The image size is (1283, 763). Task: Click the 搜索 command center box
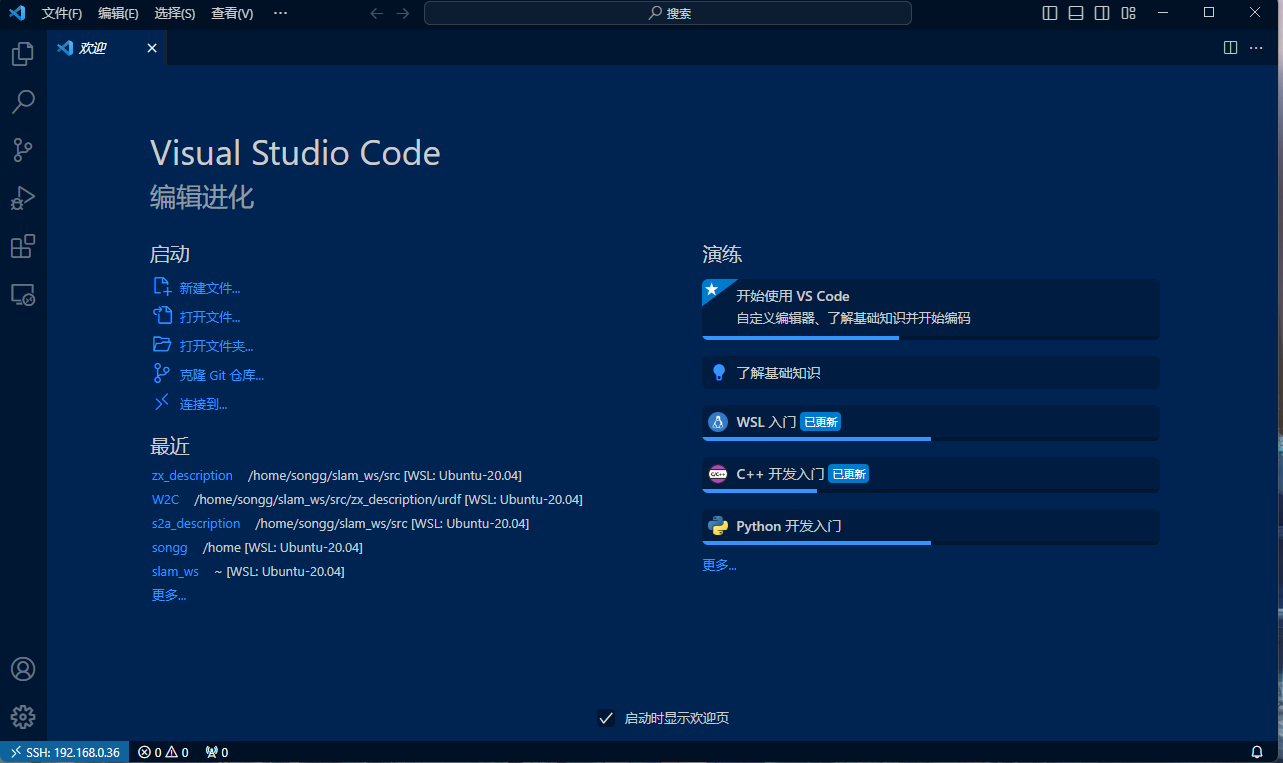668,13
